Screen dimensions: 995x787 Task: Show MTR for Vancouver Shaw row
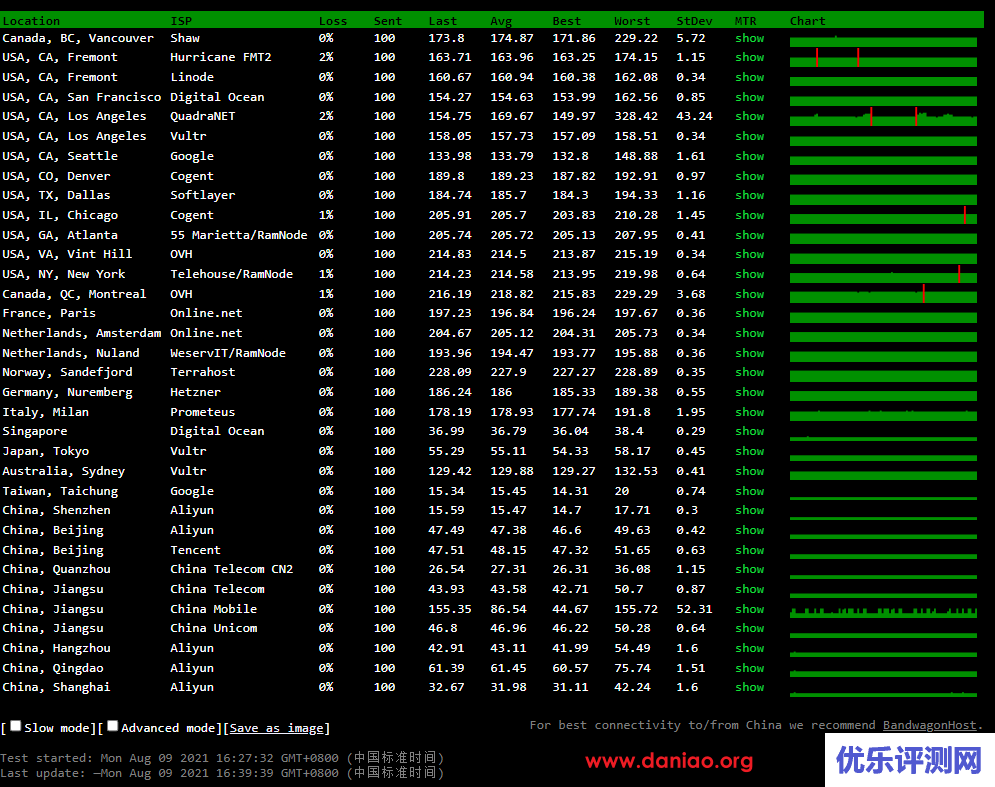(x=749, y=38)
